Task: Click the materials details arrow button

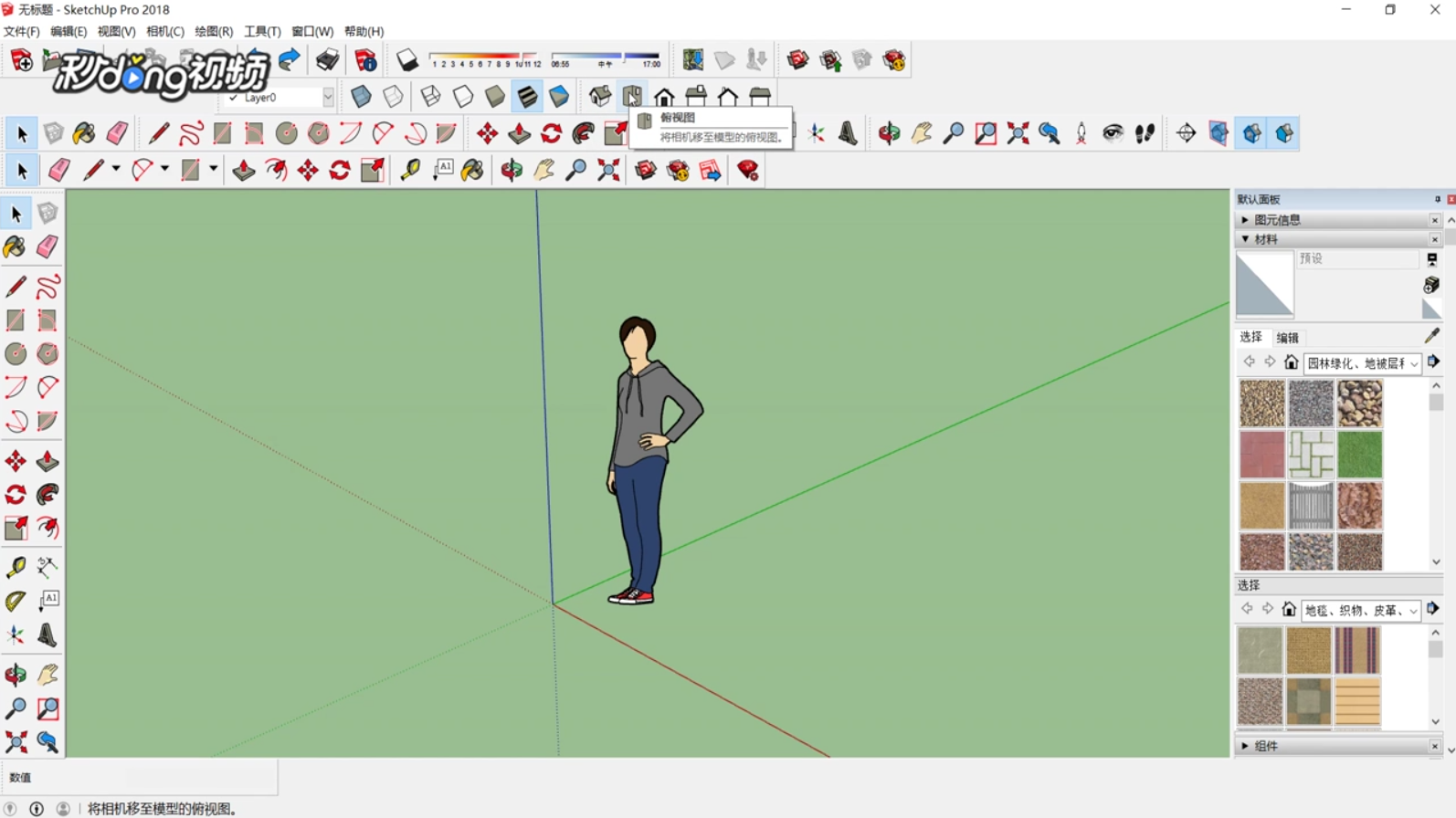Action: click(x=1434, y=362)
